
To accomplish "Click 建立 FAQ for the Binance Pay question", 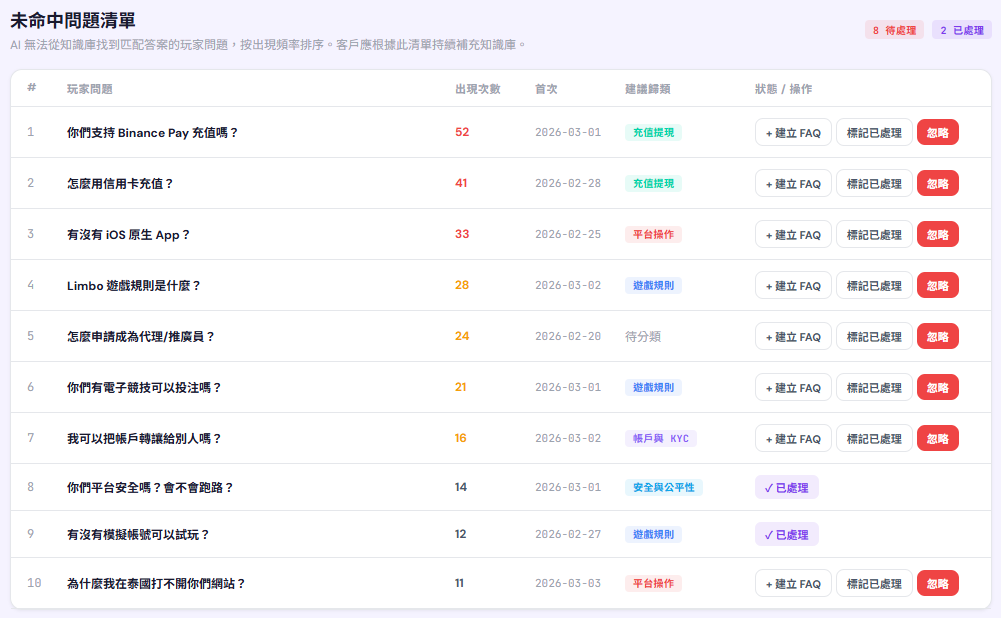I will point(793,132).
